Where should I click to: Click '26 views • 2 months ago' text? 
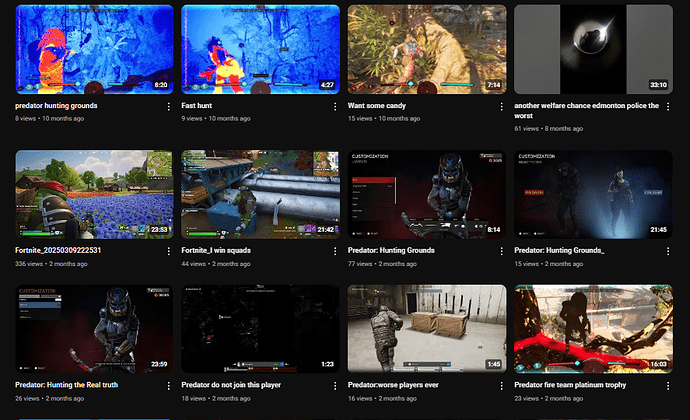(49, 398)
